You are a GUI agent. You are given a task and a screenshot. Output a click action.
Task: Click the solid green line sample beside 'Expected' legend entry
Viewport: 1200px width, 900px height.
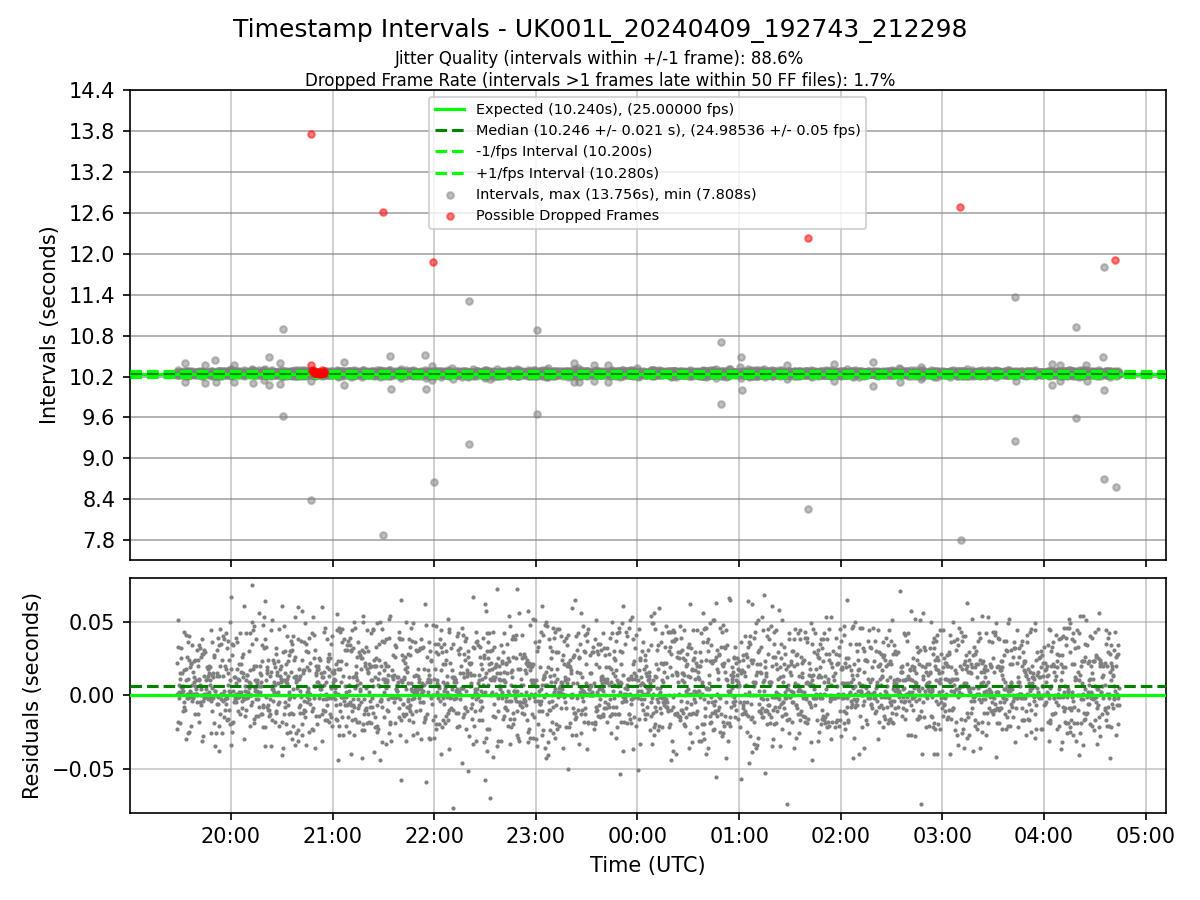tap(451, 109)
